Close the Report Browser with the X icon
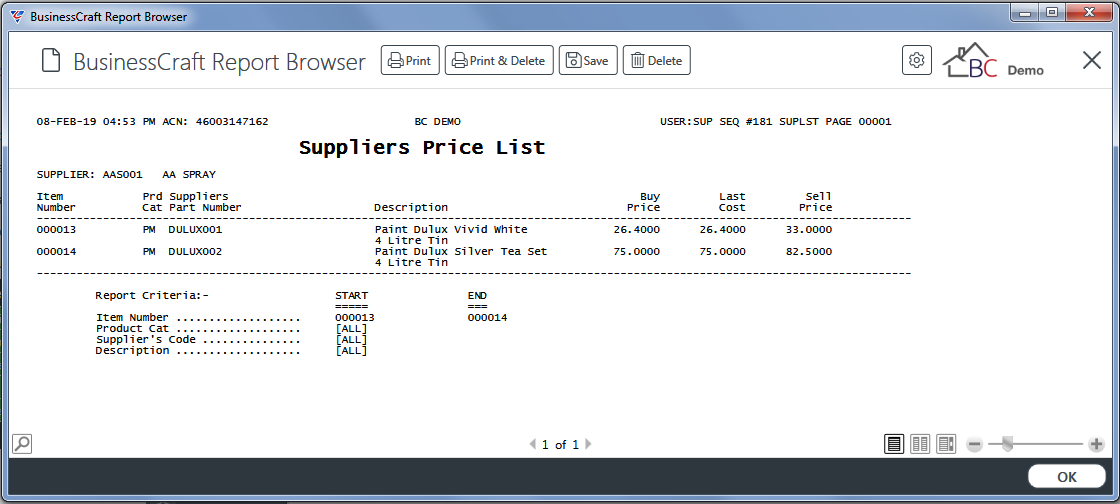 (x=1091, y=61)
